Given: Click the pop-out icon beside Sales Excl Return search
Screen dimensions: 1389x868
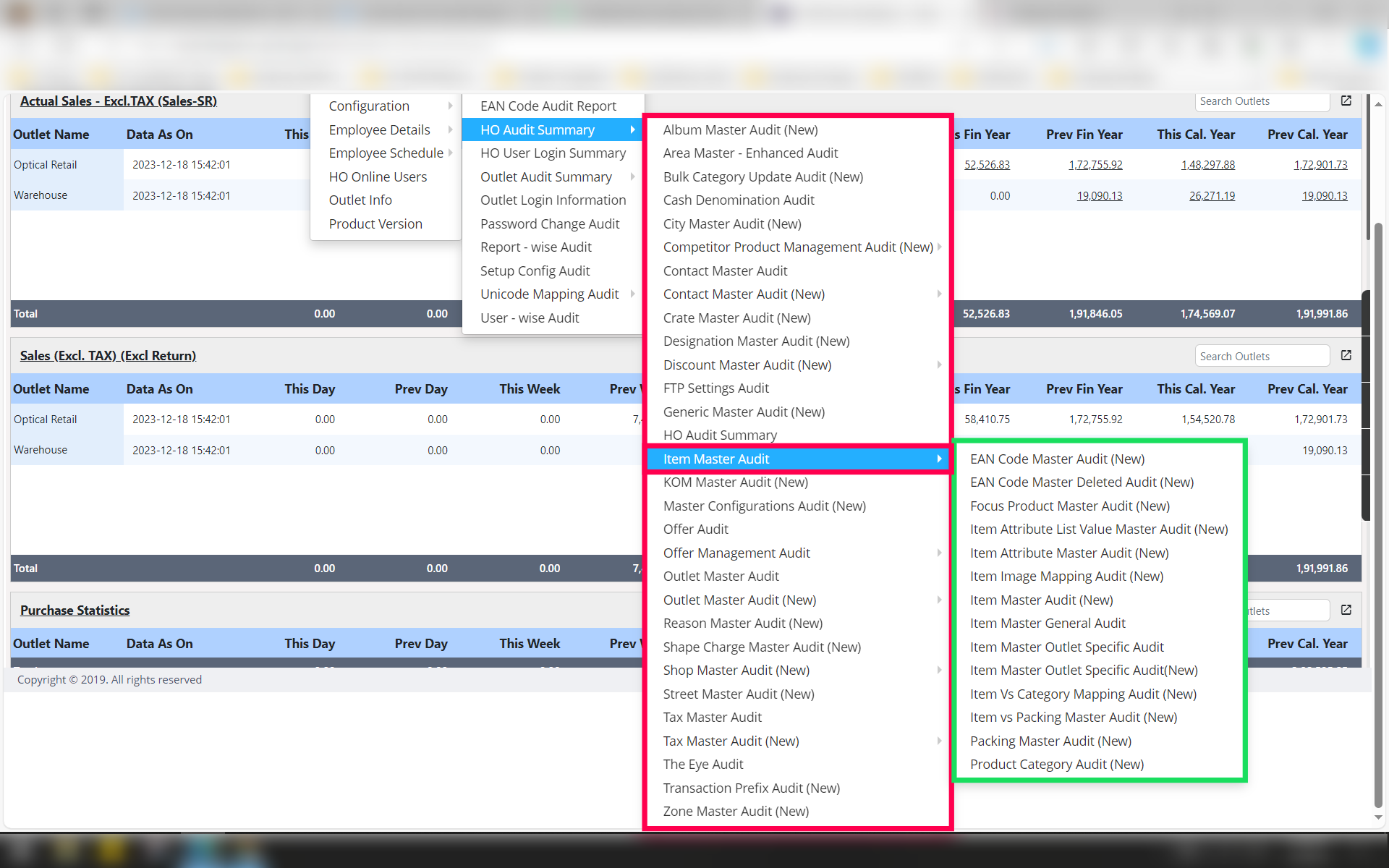Looking at the screenshot, I should tap(1346, 356).
